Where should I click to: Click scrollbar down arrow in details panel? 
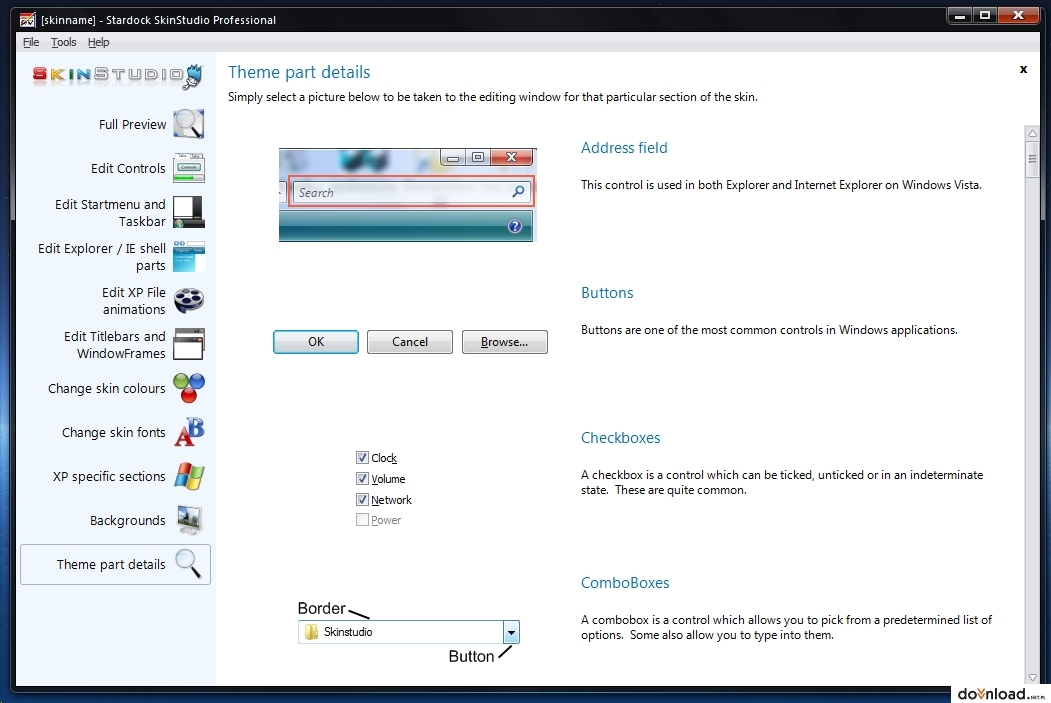tap(1032, 677)
